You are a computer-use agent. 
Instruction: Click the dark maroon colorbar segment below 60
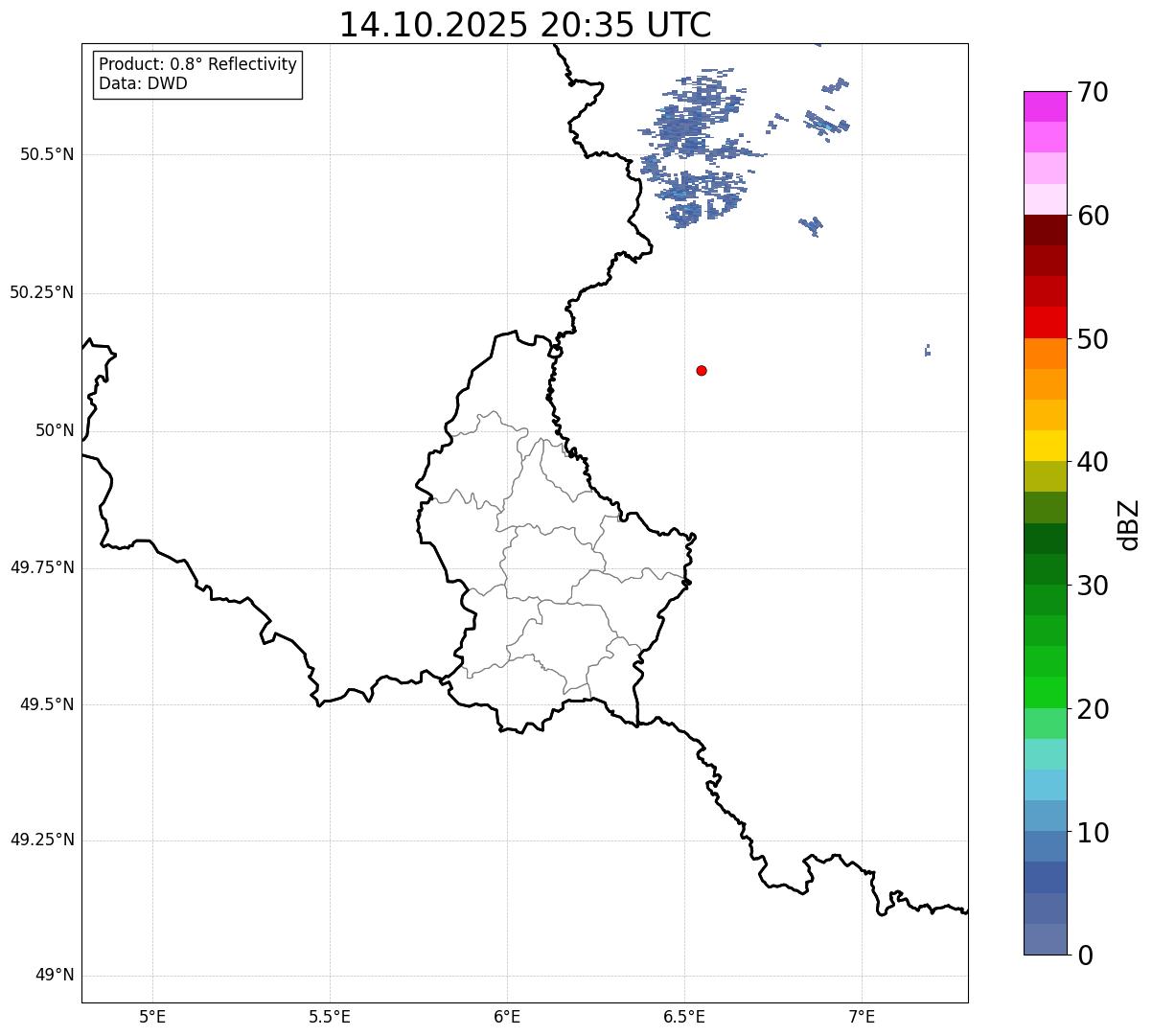point(1045,230)
